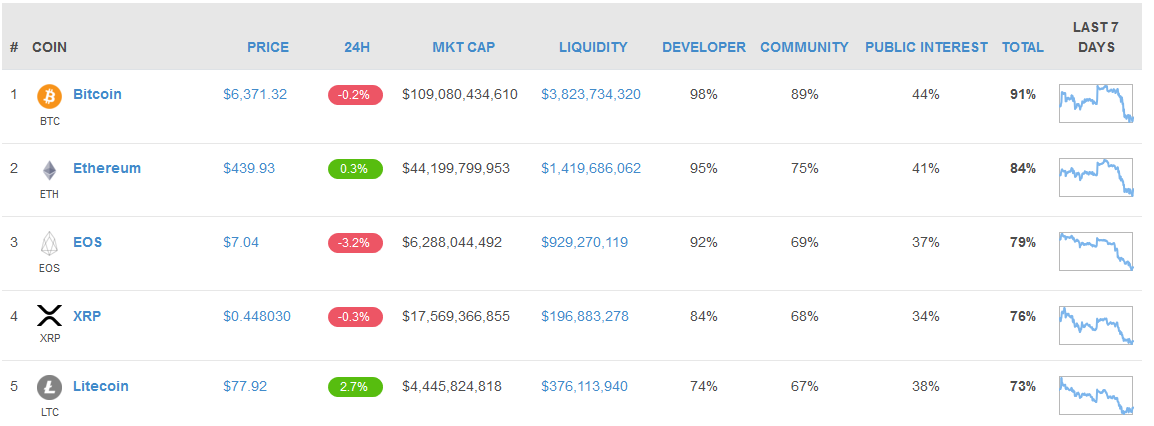Click Bitcoin community score 89%
Viewport: 1154px width, 426px height.
point(804,94)
